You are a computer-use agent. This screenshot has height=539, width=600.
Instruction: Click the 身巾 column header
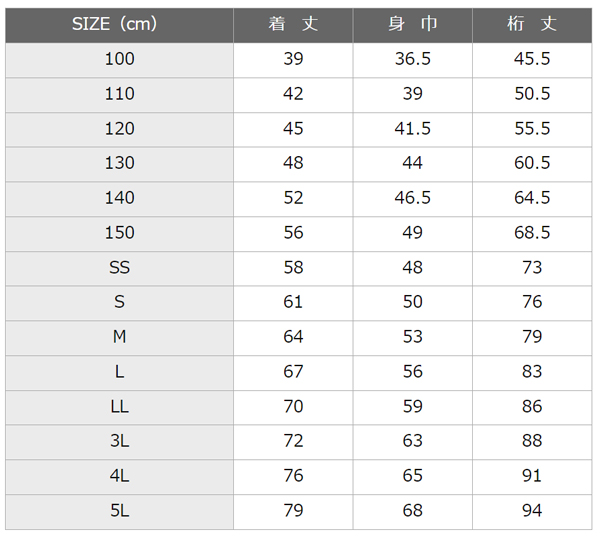tap(412, 25)
